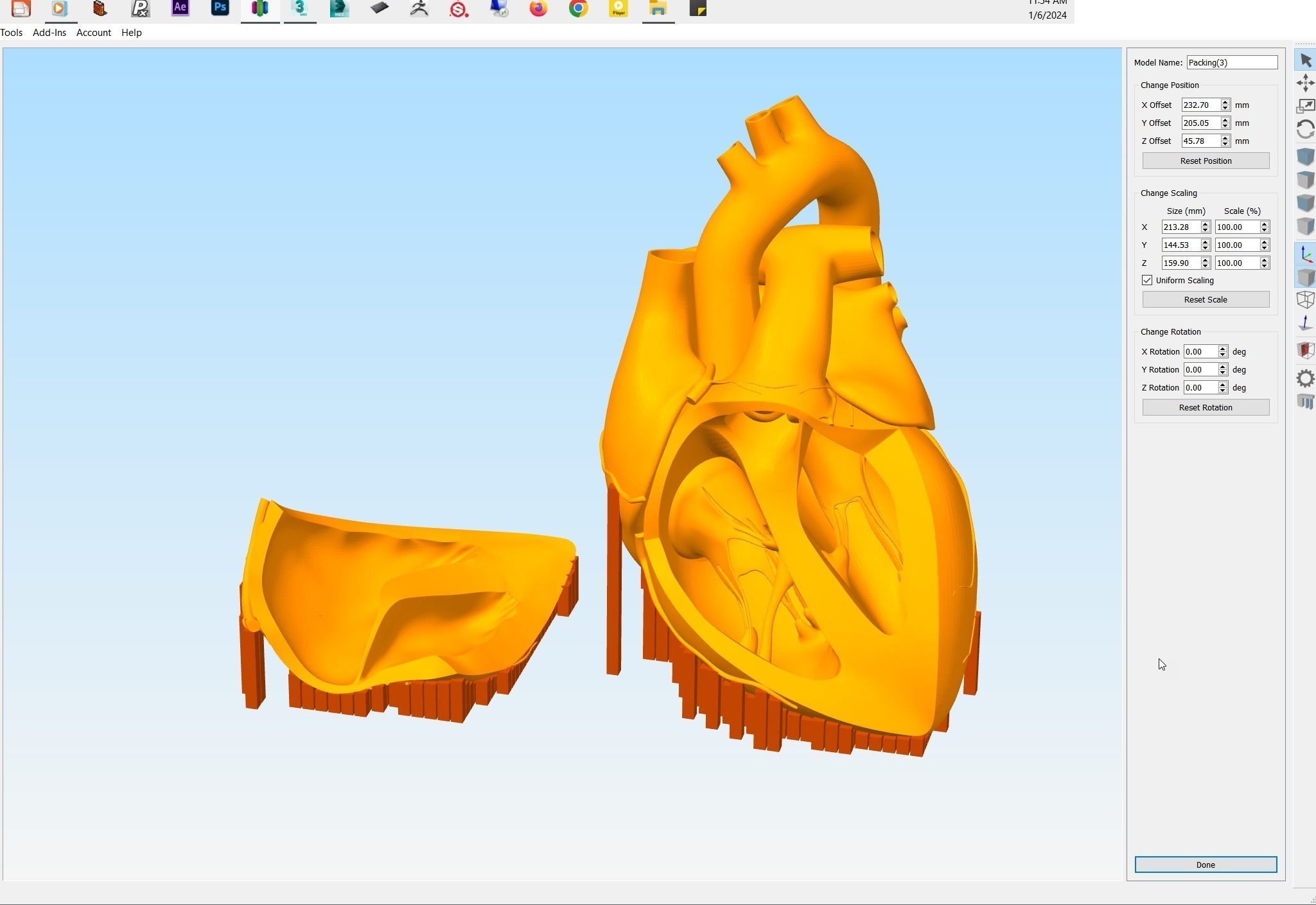Decrease the Y Size (mm) spinner value

[x=1206, y=248]
